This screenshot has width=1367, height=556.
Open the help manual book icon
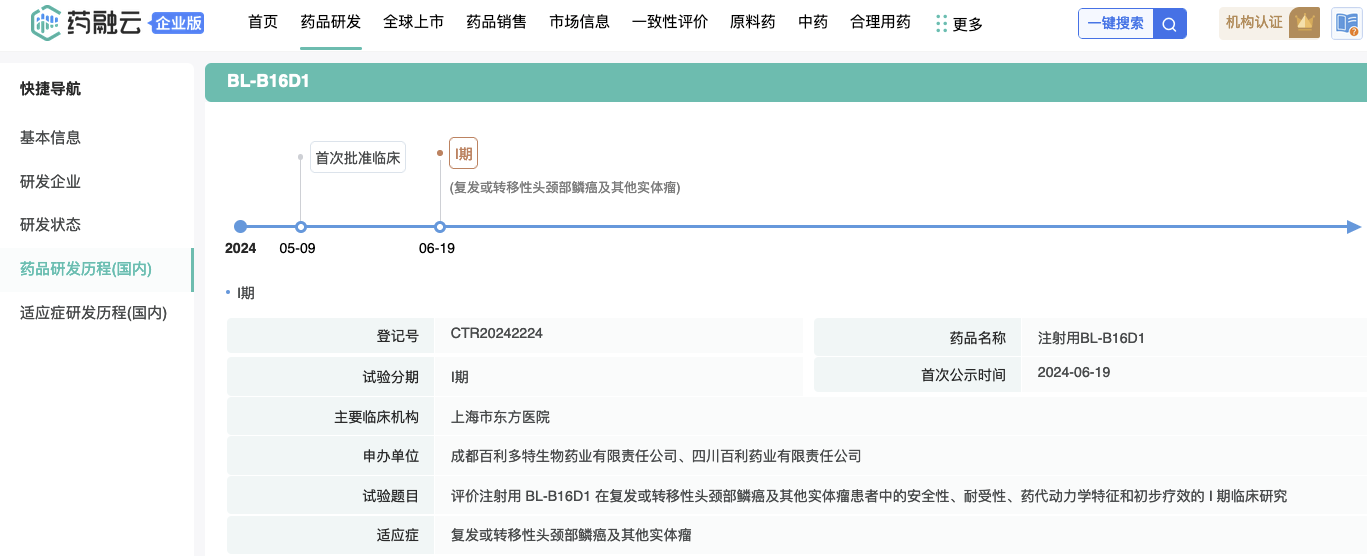[x=1346, y=24]
